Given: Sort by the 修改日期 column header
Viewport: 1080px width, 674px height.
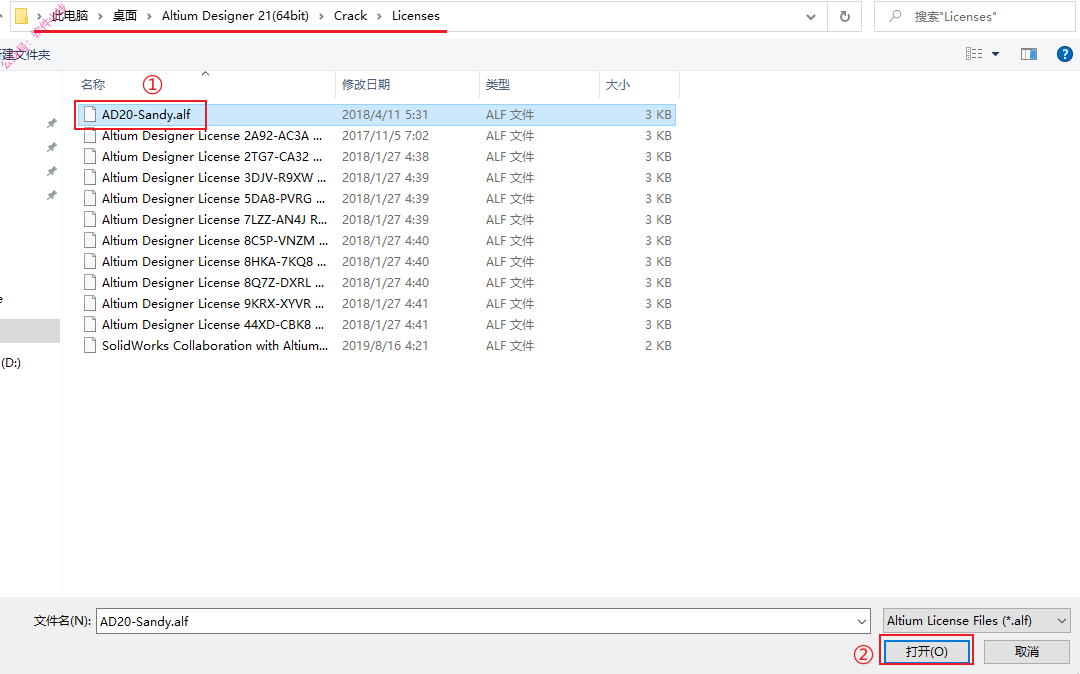Looking at the screenshot, I should (x=366, y=85).
